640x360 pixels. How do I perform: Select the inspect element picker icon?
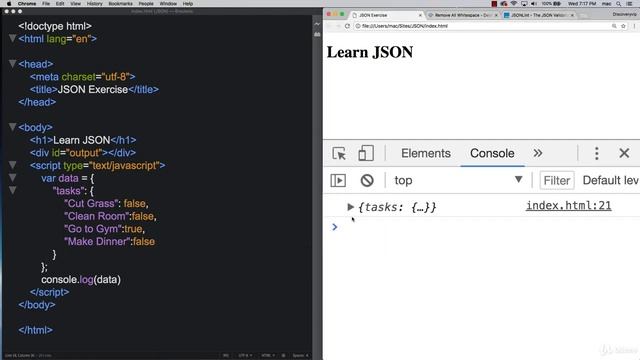(x=339, y=153)
